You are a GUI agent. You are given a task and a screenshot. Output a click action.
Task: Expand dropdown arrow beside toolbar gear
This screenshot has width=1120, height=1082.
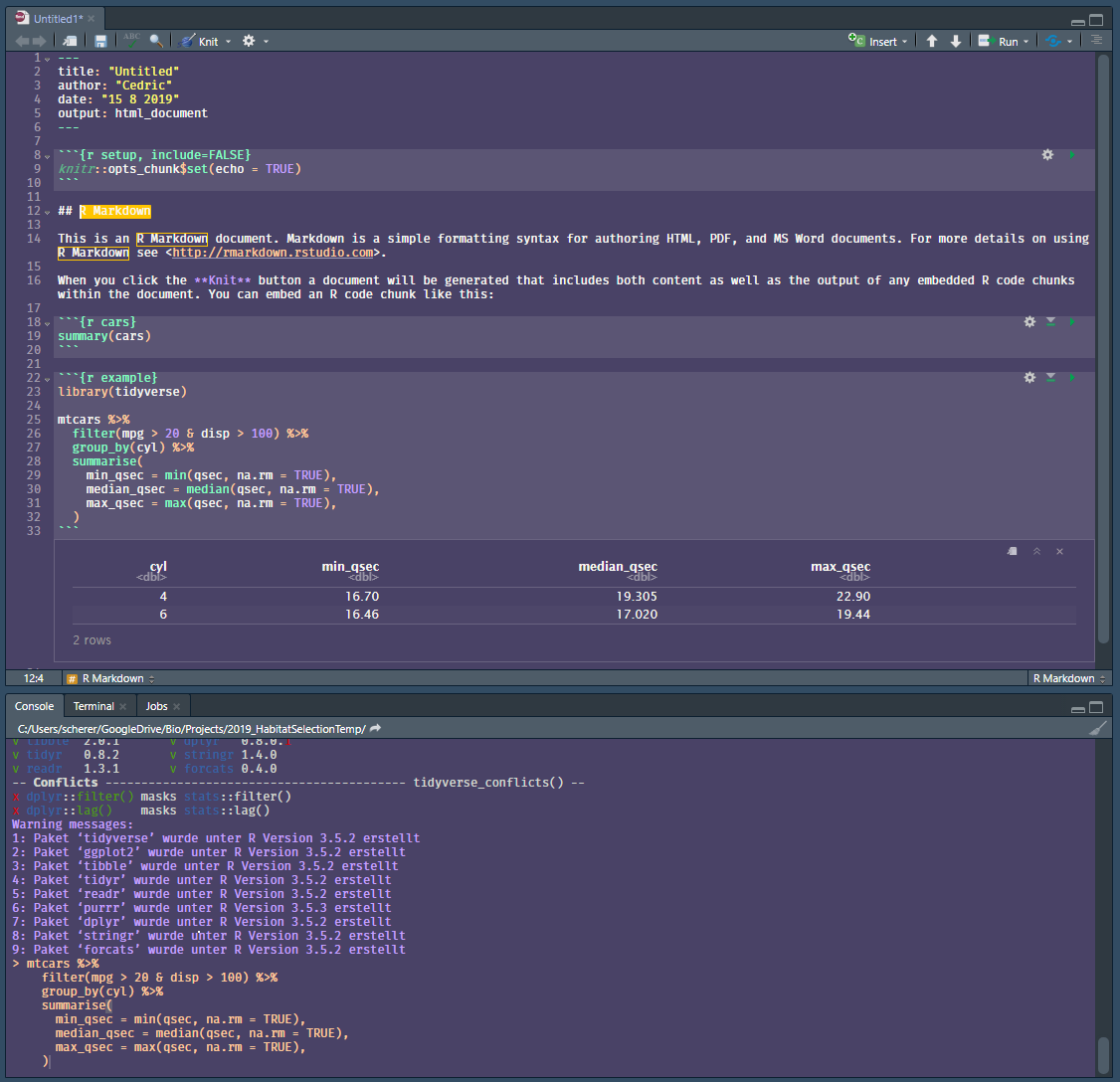coord(266,42)
